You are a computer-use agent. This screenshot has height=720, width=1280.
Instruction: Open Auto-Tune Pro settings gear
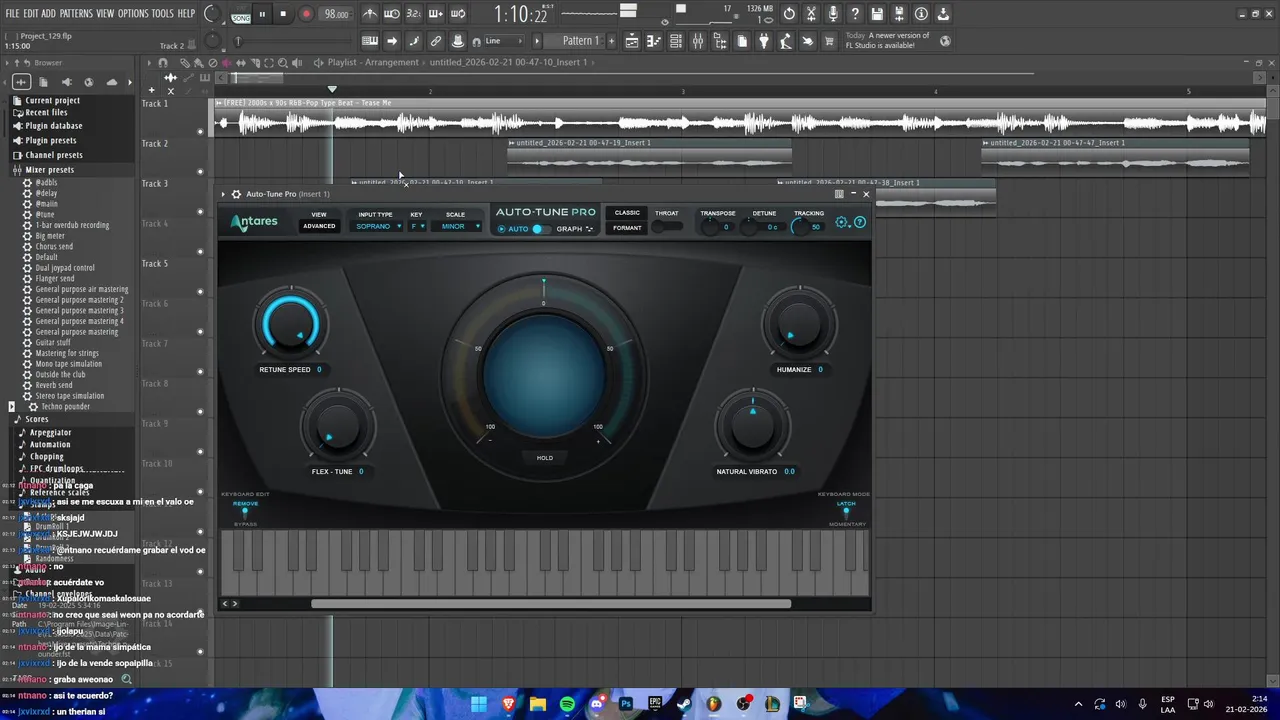point(842,222)
